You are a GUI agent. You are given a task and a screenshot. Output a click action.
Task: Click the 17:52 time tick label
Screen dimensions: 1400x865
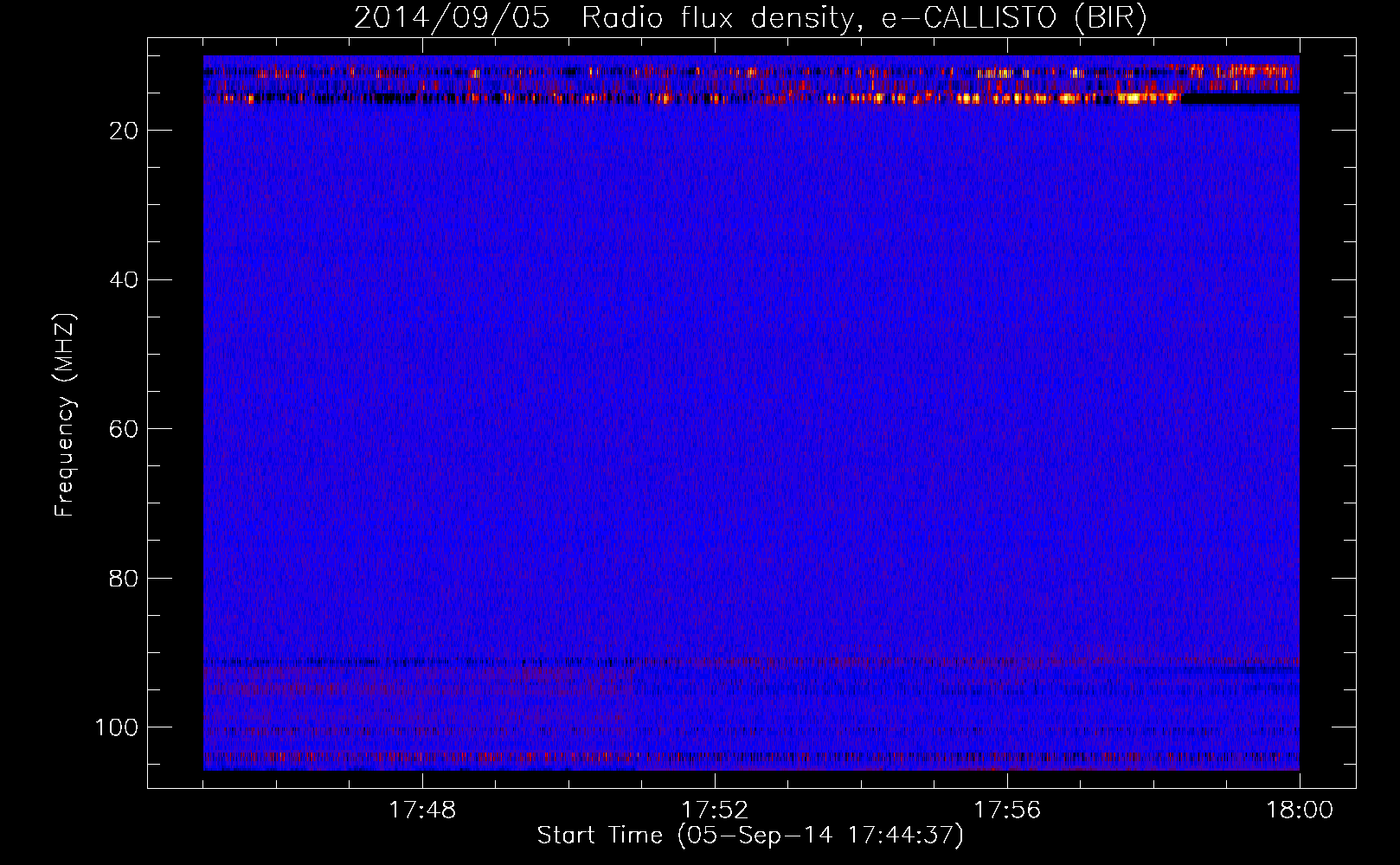[715, 811]
